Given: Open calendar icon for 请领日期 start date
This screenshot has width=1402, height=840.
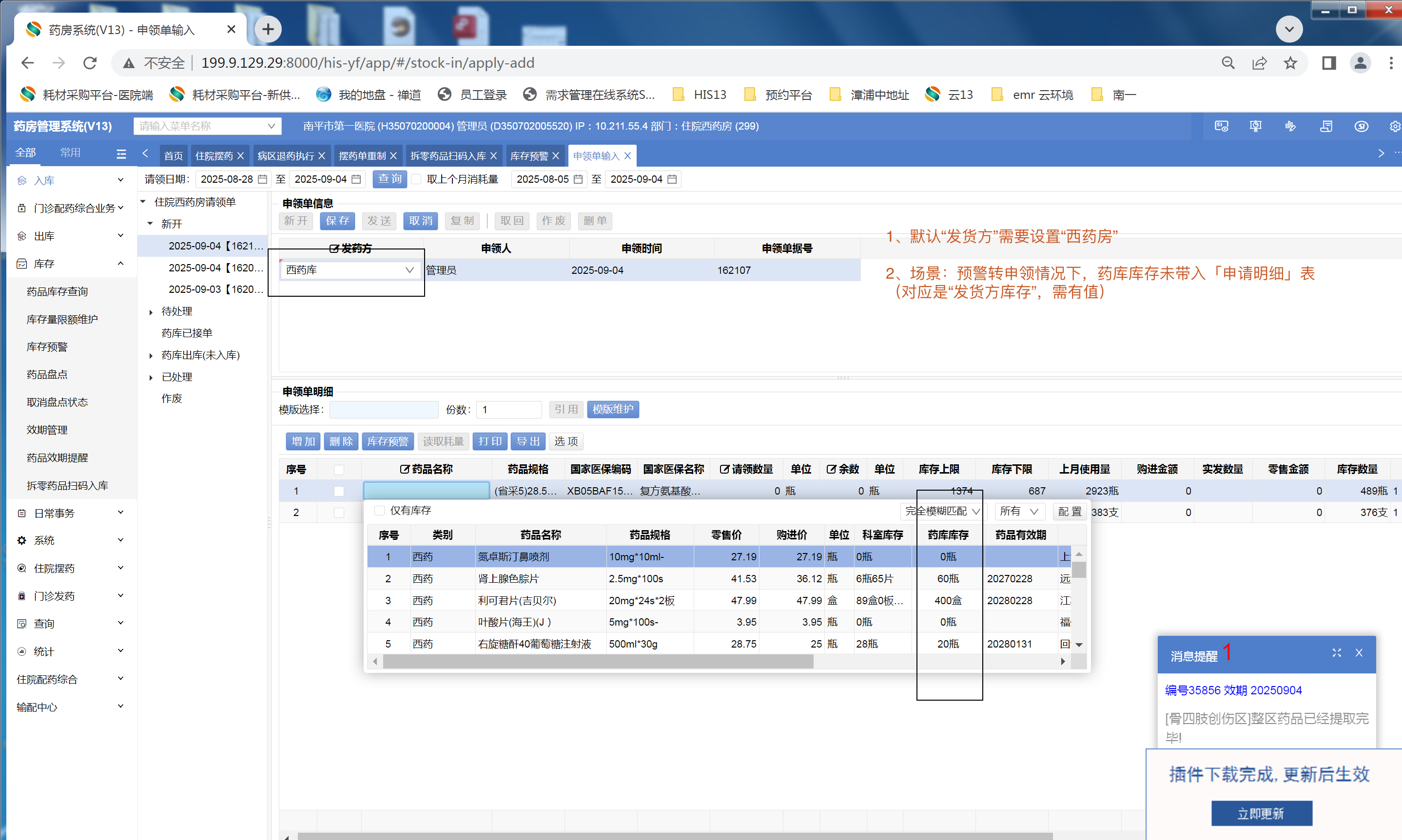Looking at the screenshot, I should pos(263,179).
